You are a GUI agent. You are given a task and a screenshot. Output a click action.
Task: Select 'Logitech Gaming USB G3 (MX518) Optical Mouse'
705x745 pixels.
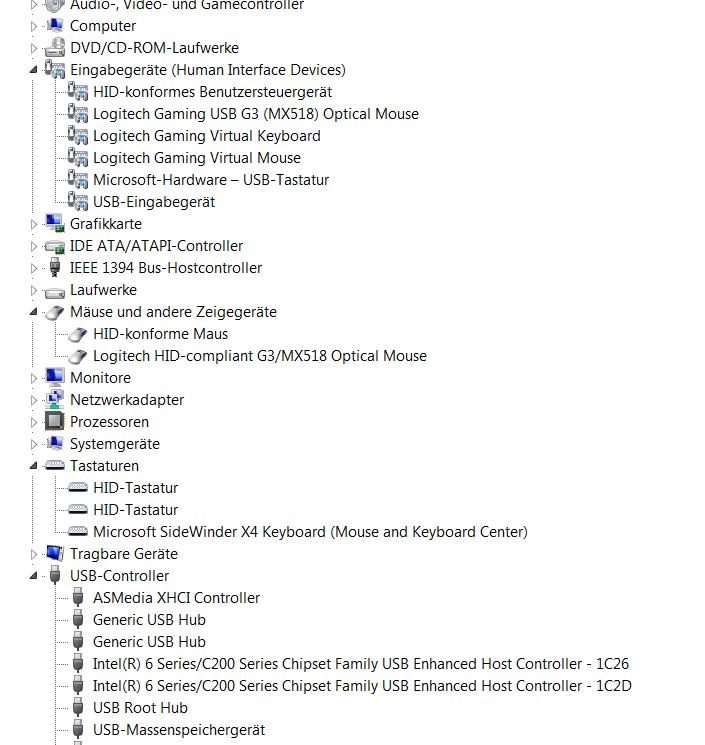[x=256, y=114]
